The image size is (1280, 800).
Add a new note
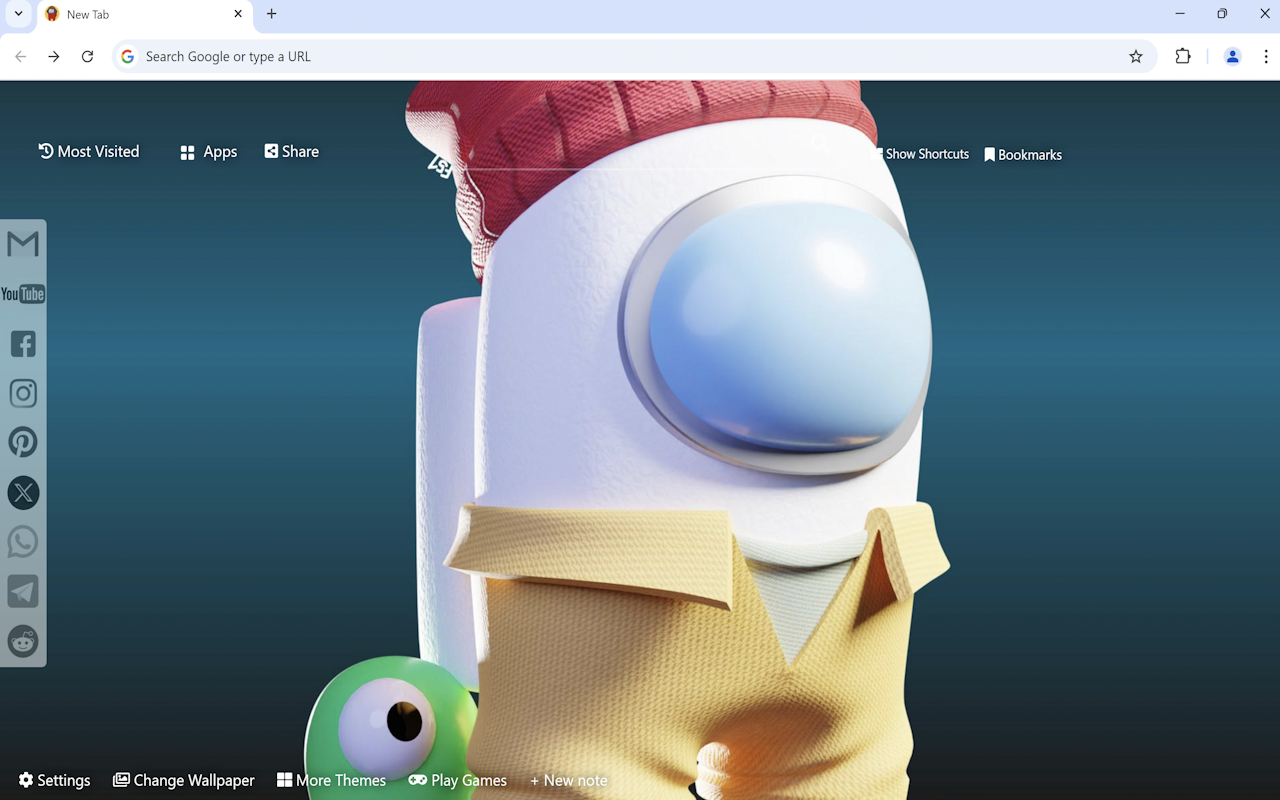[569, 780]
